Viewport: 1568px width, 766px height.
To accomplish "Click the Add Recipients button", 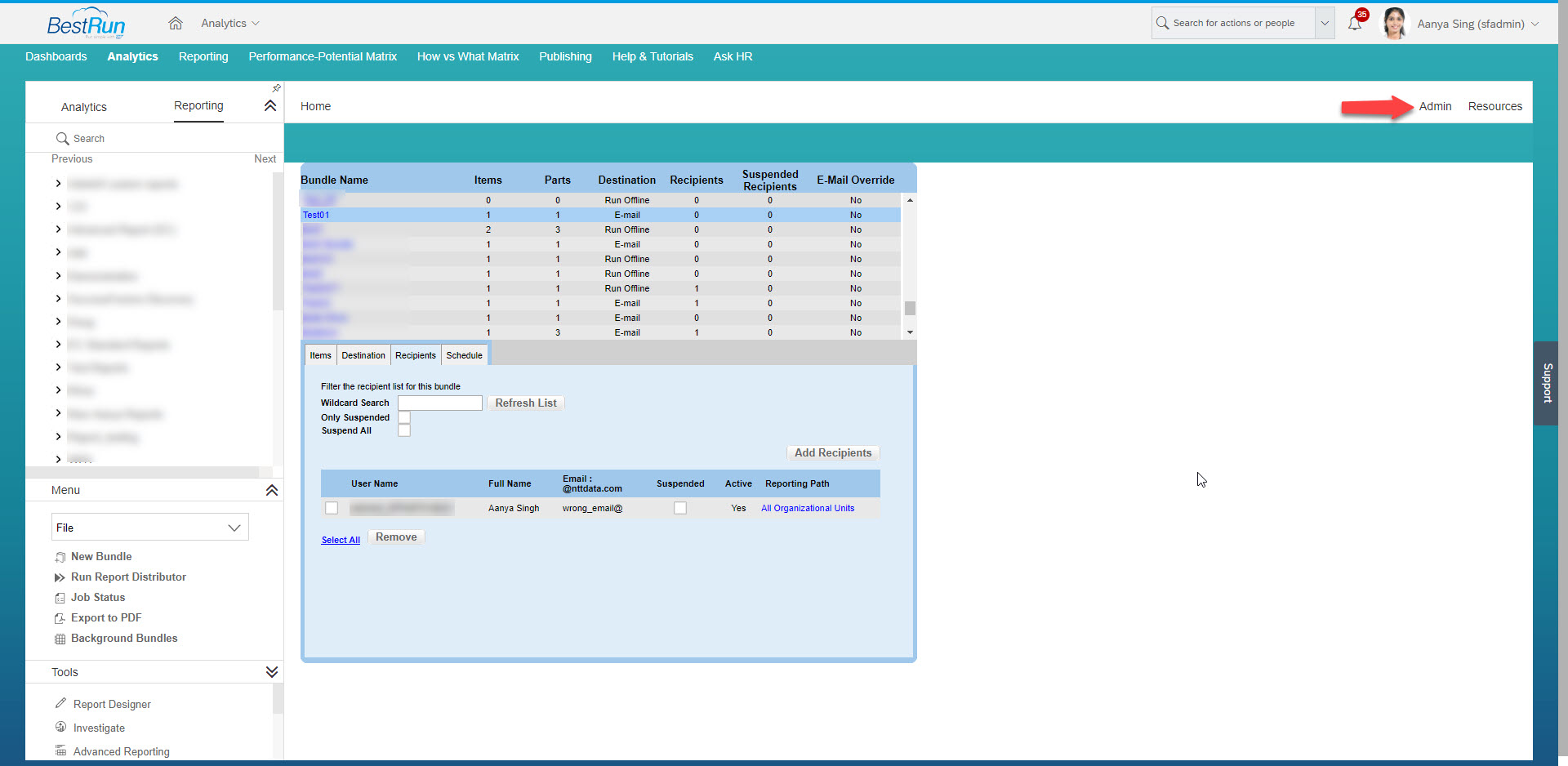I will point(833,452).
